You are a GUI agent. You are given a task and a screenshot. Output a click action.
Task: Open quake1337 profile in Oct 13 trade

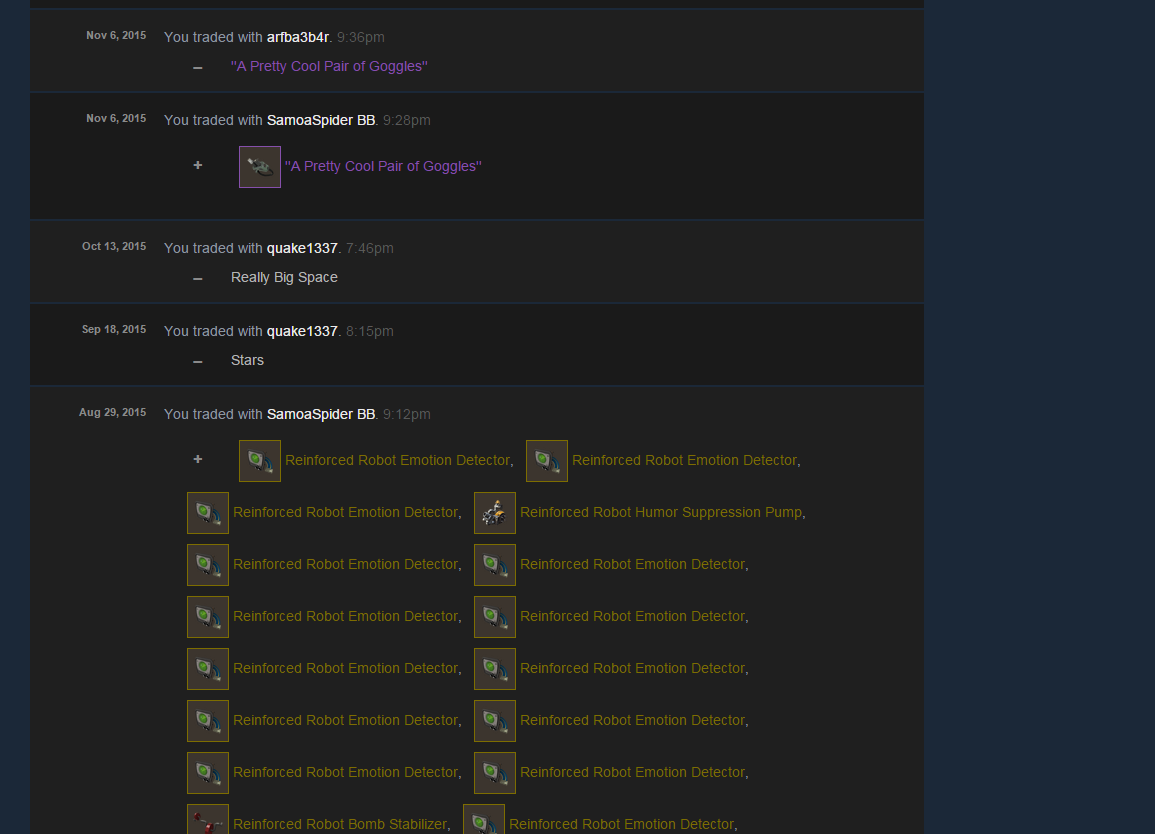pos(302,248)
